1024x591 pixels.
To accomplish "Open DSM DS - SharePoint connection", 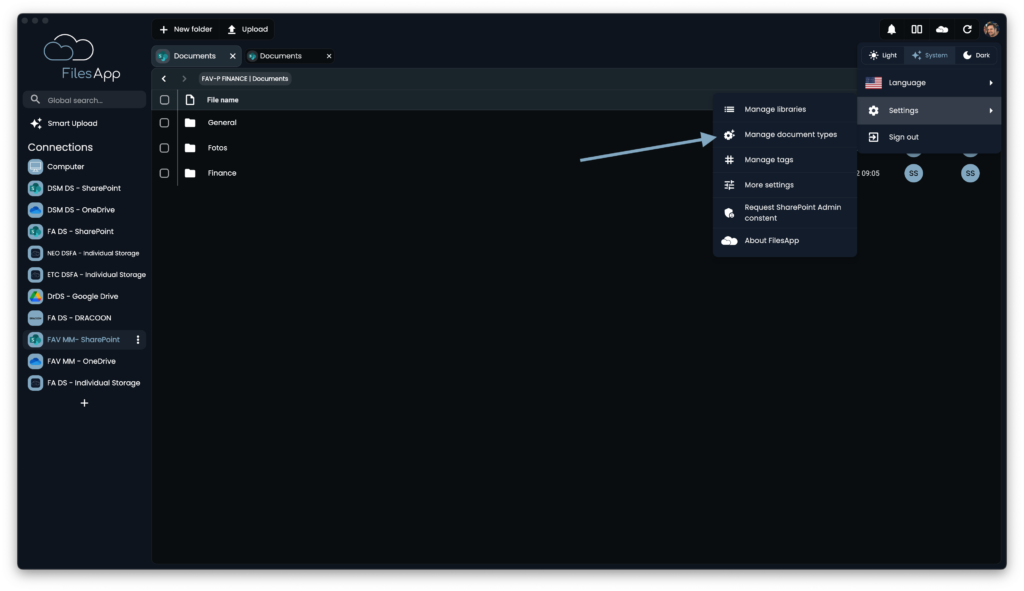I will click(84, 188).
